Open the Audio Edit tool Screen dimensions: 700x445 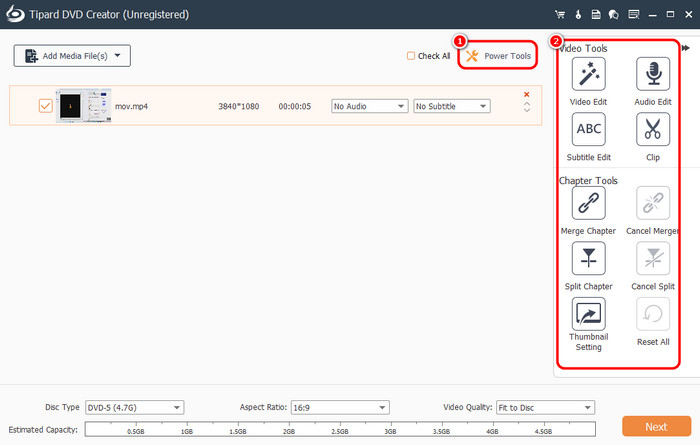pos(652,74)
